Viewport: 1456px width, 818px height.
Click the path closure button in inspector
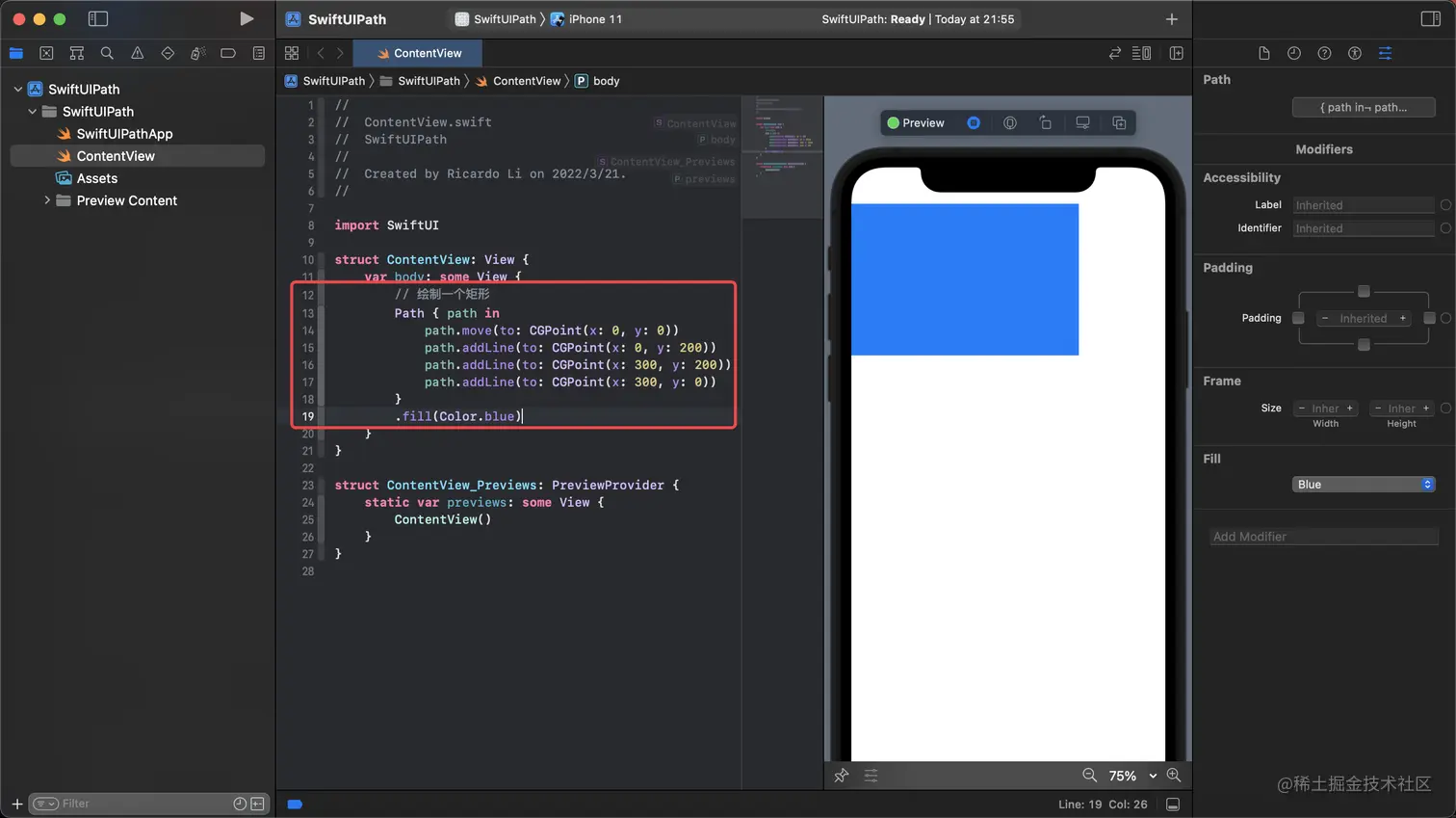point(1364,107)
